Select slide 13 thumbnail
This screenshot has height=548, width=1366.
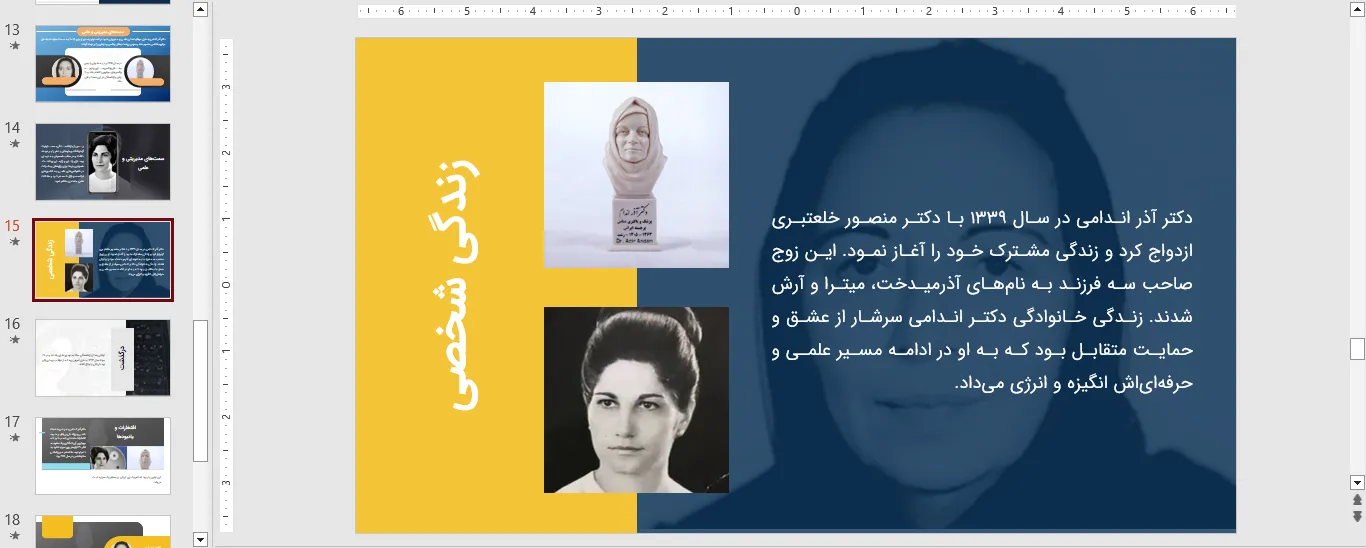[103, 64]
